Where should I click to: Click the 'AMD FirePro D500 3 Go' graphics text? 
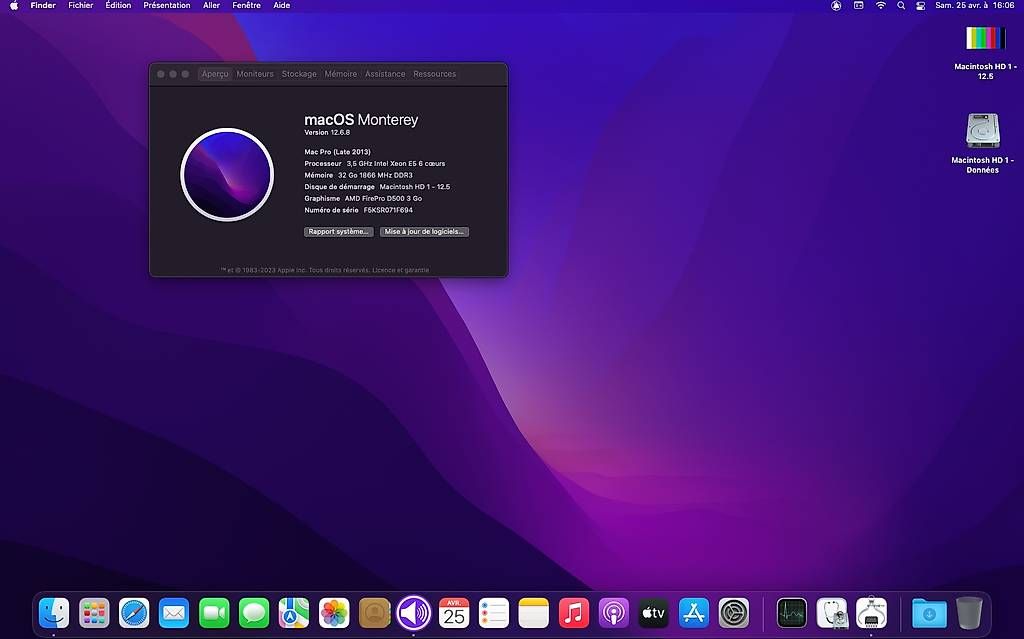coord(383,199)
